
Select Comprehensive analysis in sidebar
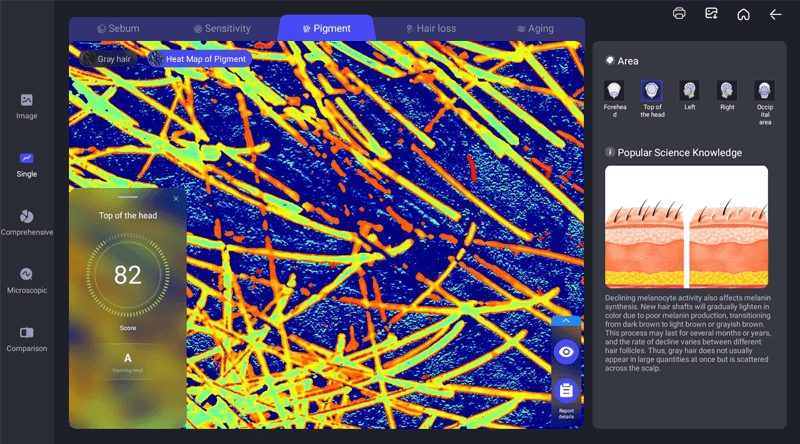(x=27, y=222)
